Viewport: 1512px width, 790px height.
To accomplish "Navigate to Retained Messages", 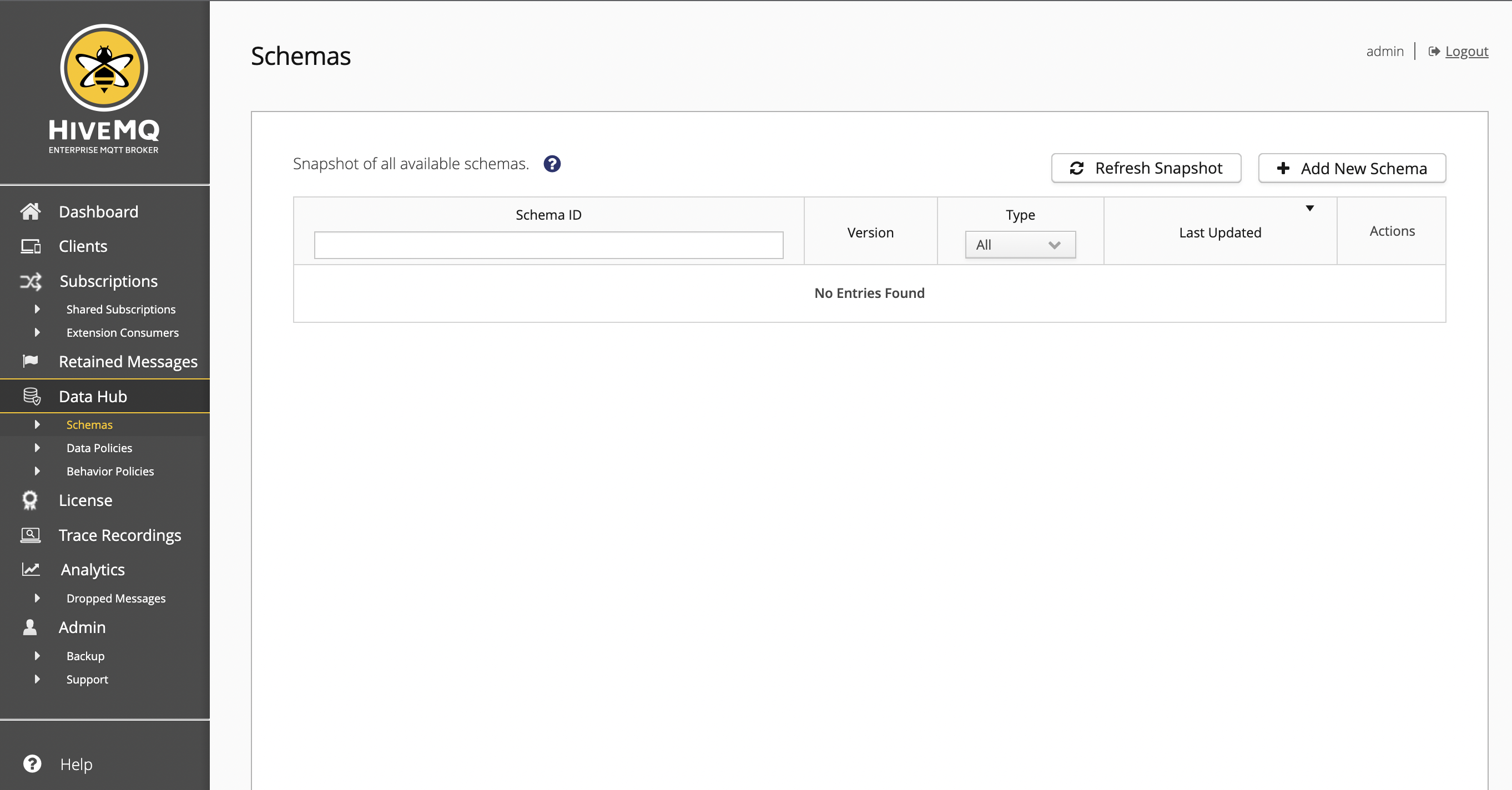I will pos(128,362).
